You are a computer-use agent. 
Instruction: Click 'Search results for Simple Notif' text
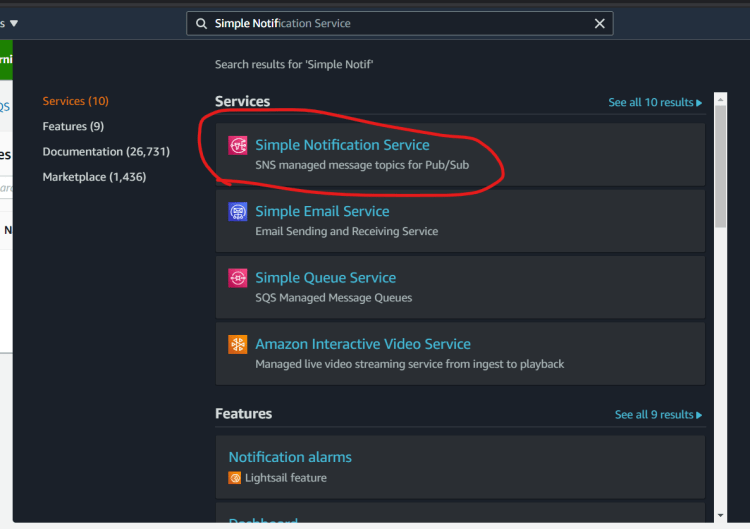coord(294,65)
